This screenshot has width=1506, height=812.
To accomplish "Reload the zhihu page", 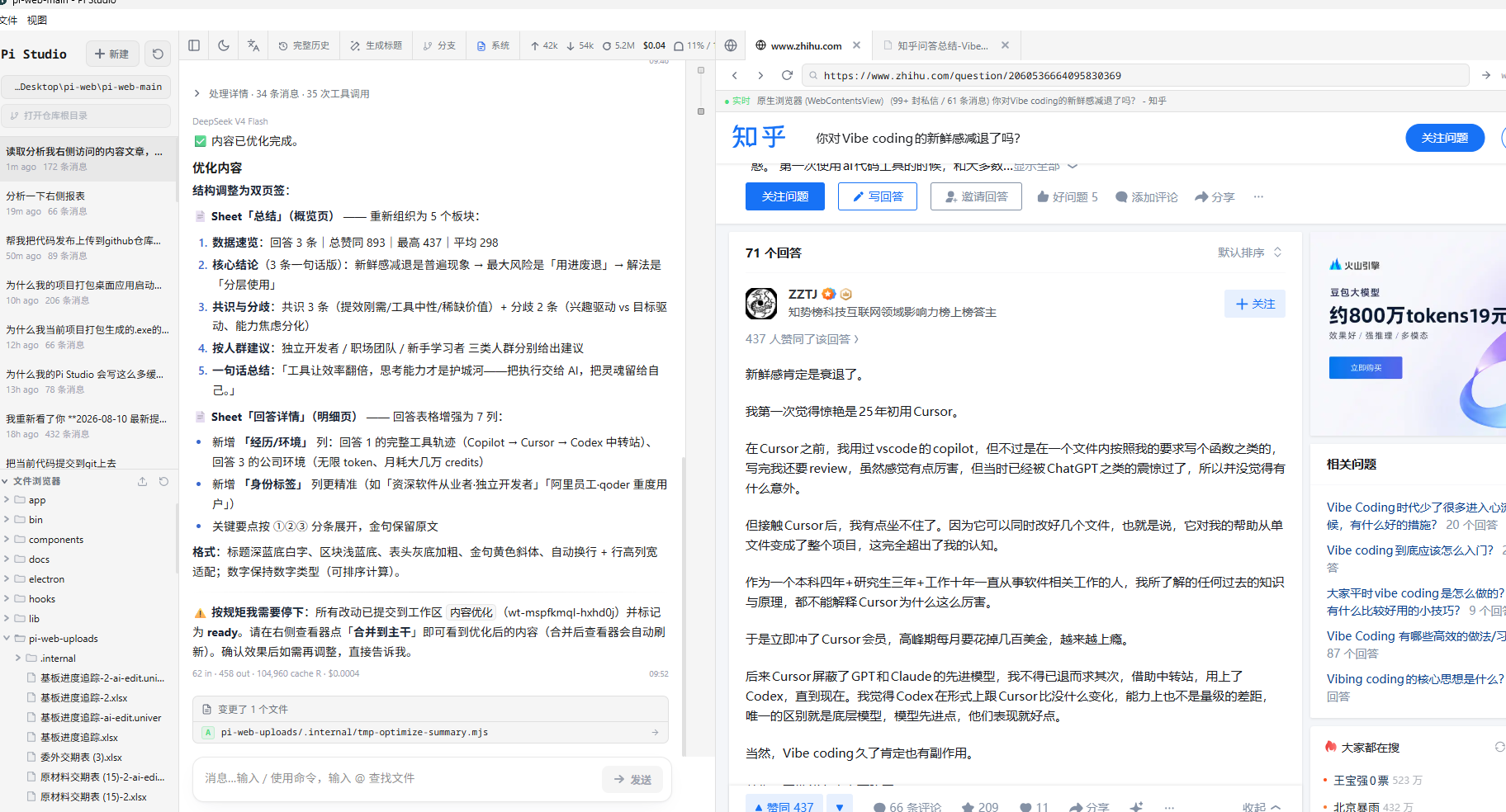I will 787,75.
